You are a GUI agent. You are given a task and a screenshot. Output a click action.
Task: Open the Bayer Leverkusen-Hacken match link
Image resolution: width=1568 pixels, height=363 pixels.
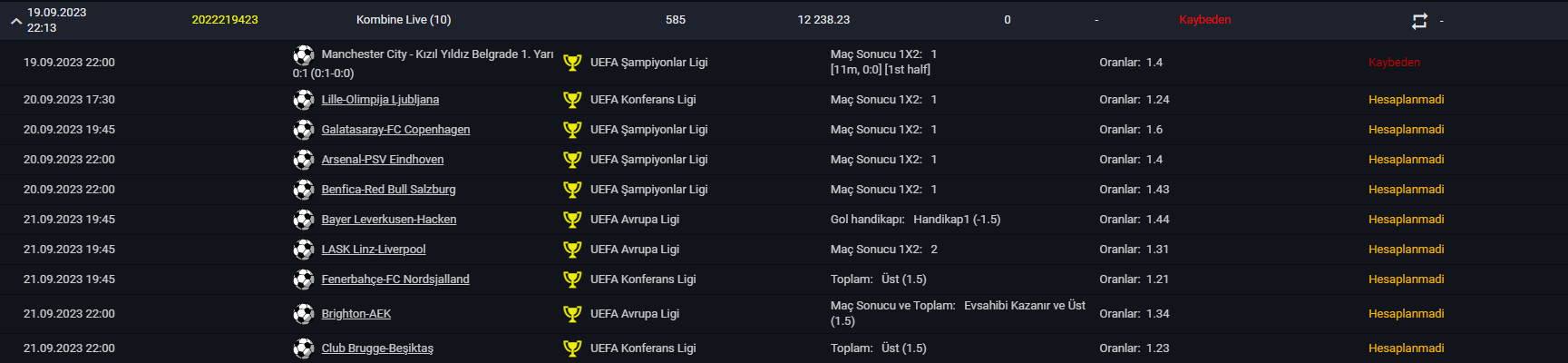[x=389, y=220]
